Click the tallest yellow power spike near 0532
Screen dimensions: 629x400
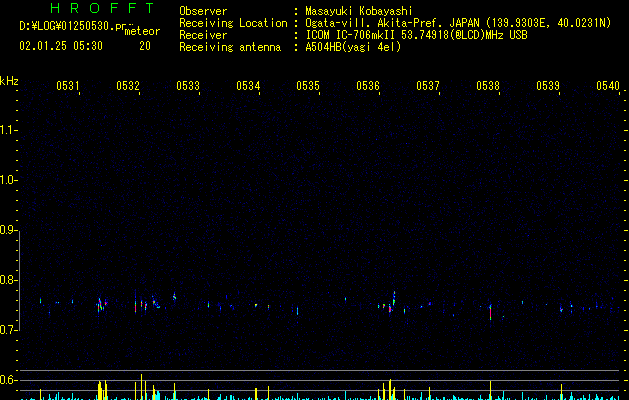(x=141, y=387)
